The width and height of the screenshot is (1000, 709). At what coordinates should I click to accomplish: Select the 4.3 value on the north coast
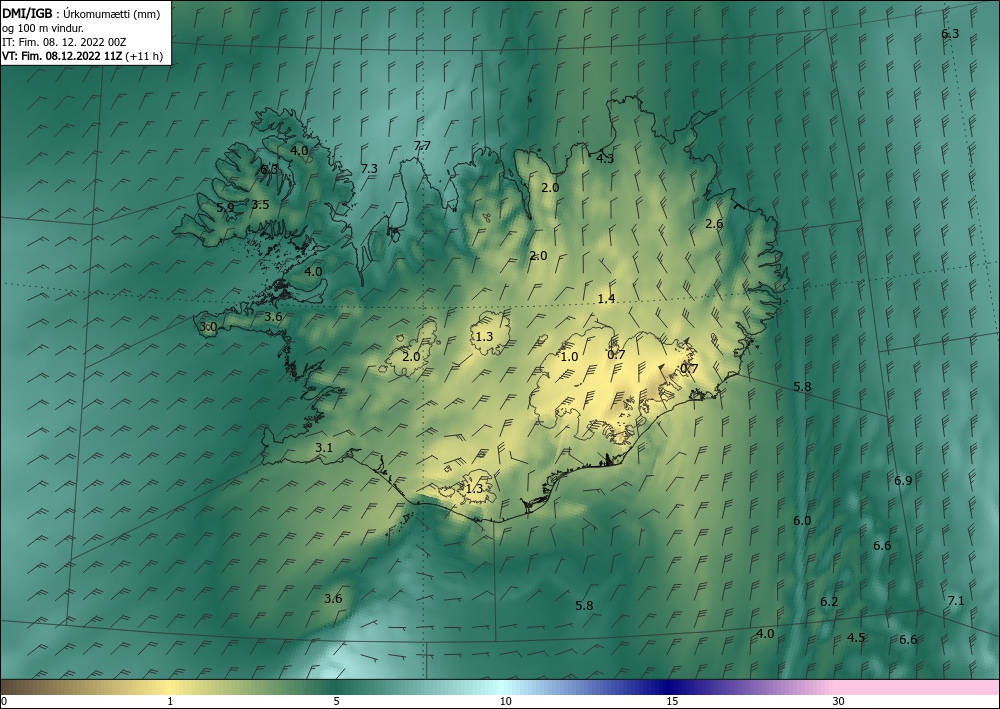coord(605,158)
